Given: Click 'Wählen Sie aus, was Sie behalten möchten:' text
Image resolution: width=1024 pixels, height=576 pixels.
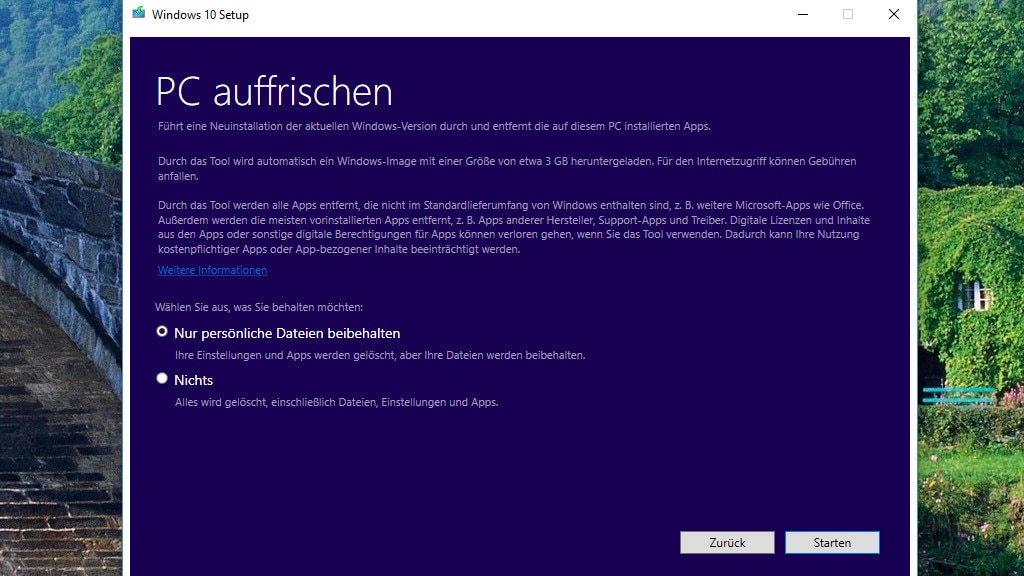Looking at the screenshot, I should (x=259, y=307).
